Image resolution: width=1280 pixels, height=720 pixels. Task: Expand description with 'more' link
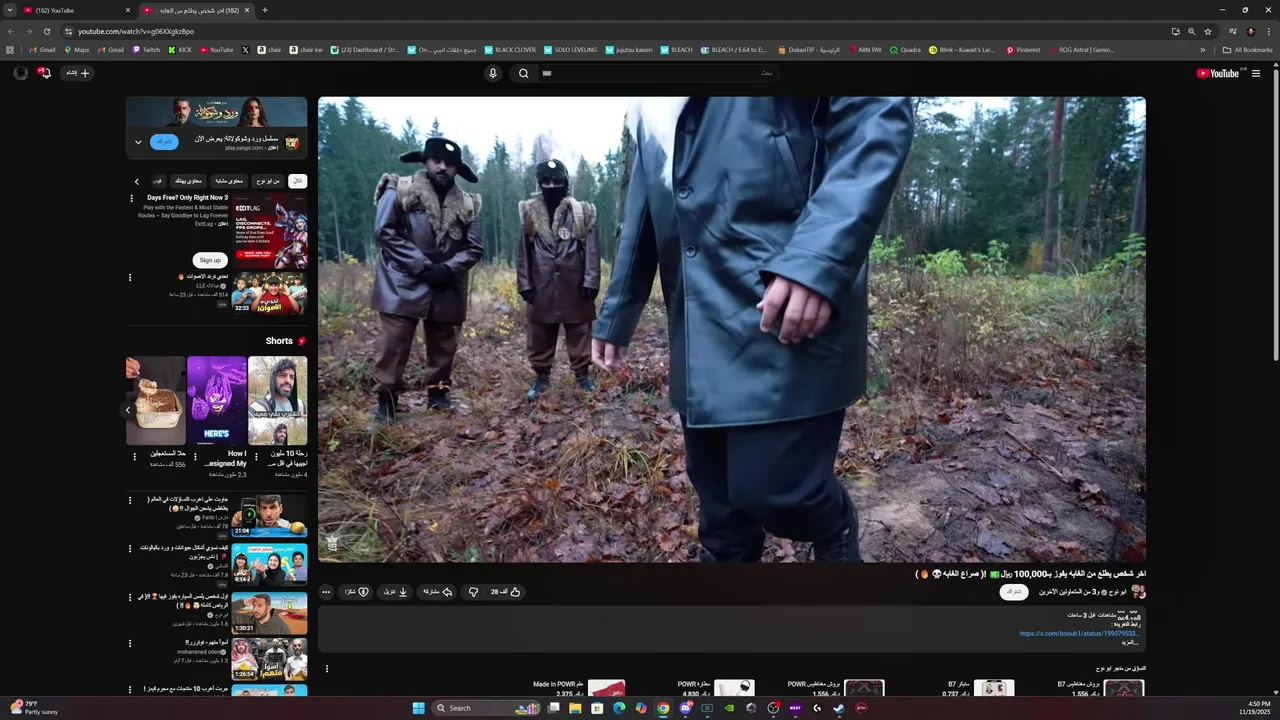[1130, 642]
